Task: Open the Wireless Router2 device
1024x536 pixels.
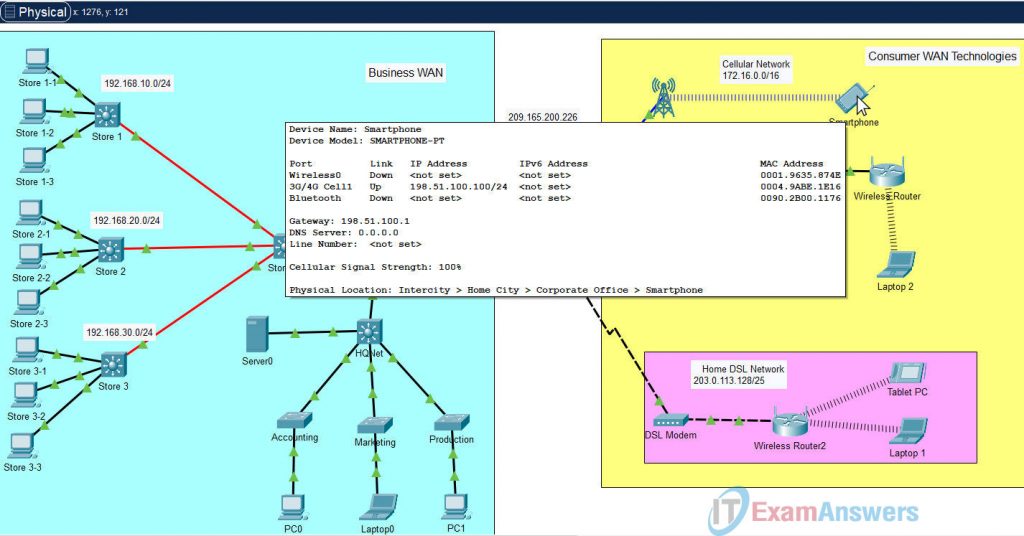Action: (790, 422)
